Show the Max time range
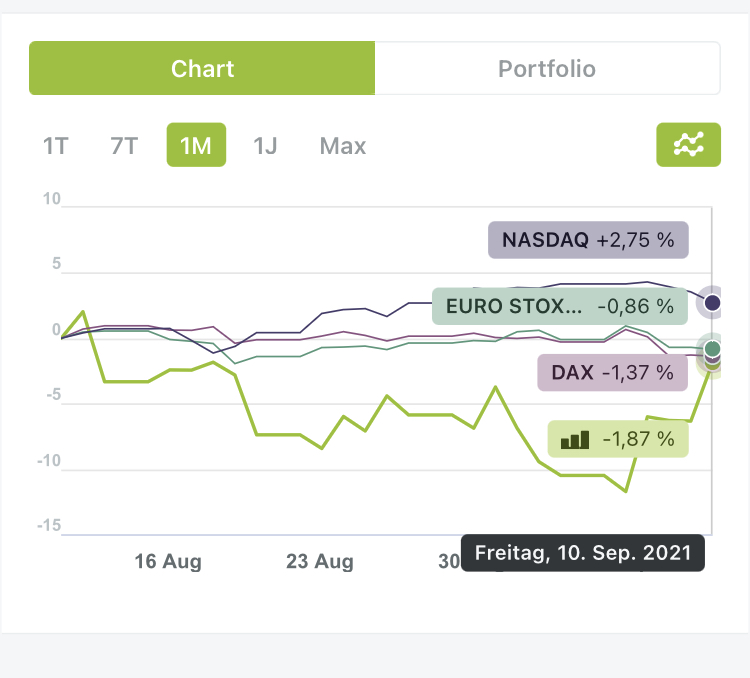The image size is (750, 678). pos(343,146)
